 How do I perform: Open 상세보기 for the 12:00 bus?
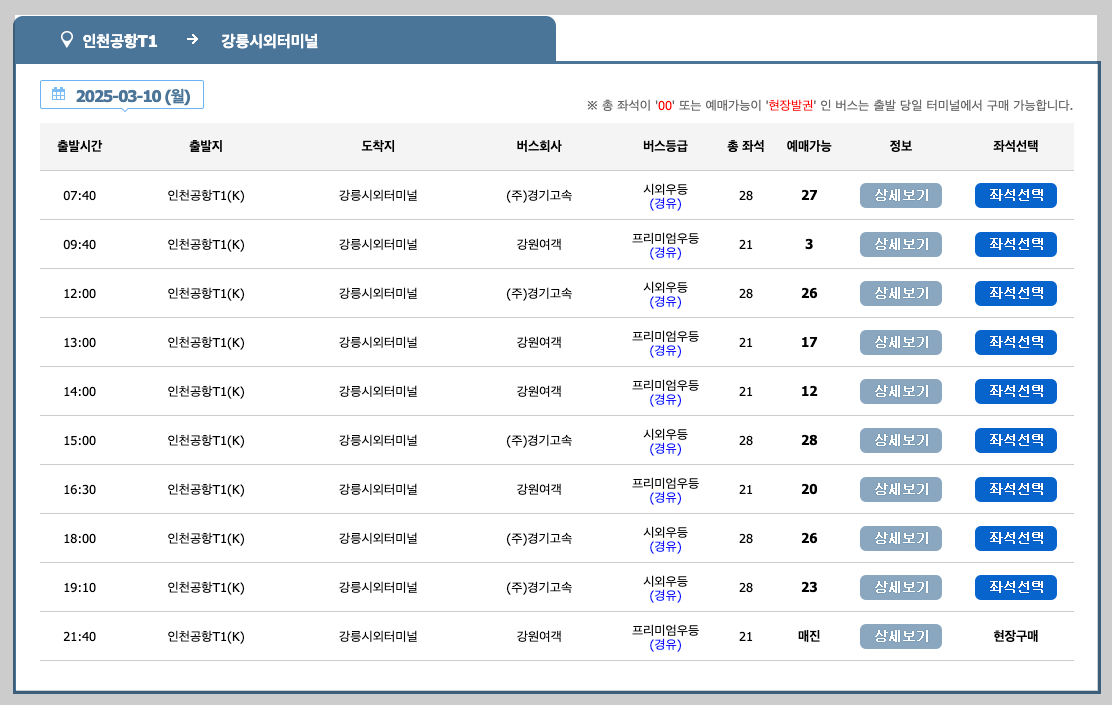(901, 293)
